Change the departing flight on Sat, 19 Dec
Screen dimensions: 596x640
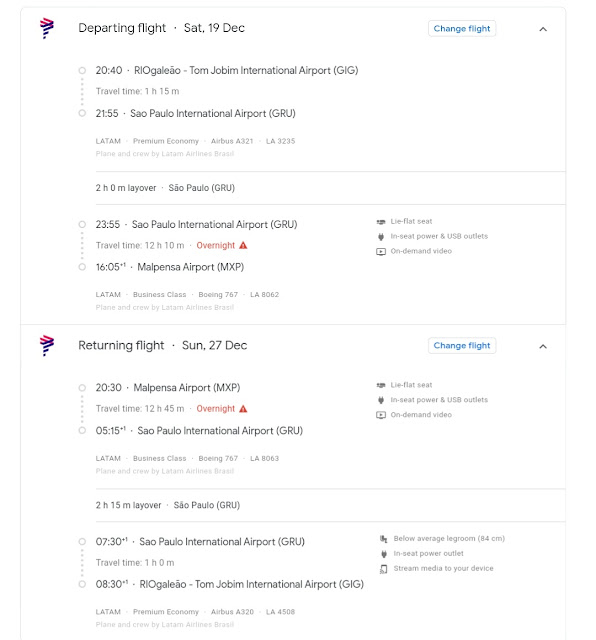(x=462, y=29)
